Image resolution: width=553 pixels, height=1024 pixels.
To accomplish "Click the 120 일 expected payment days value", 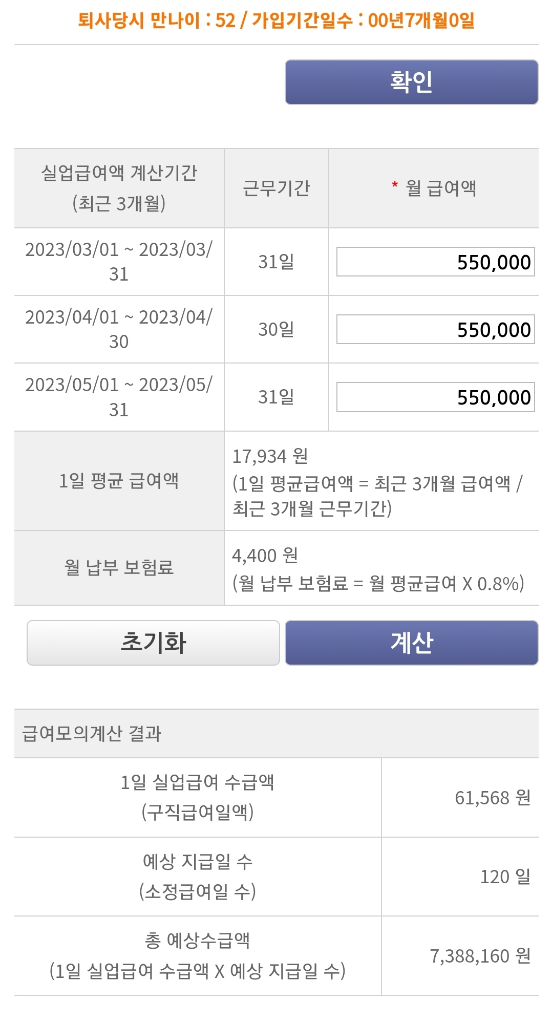I will point(505,876).
